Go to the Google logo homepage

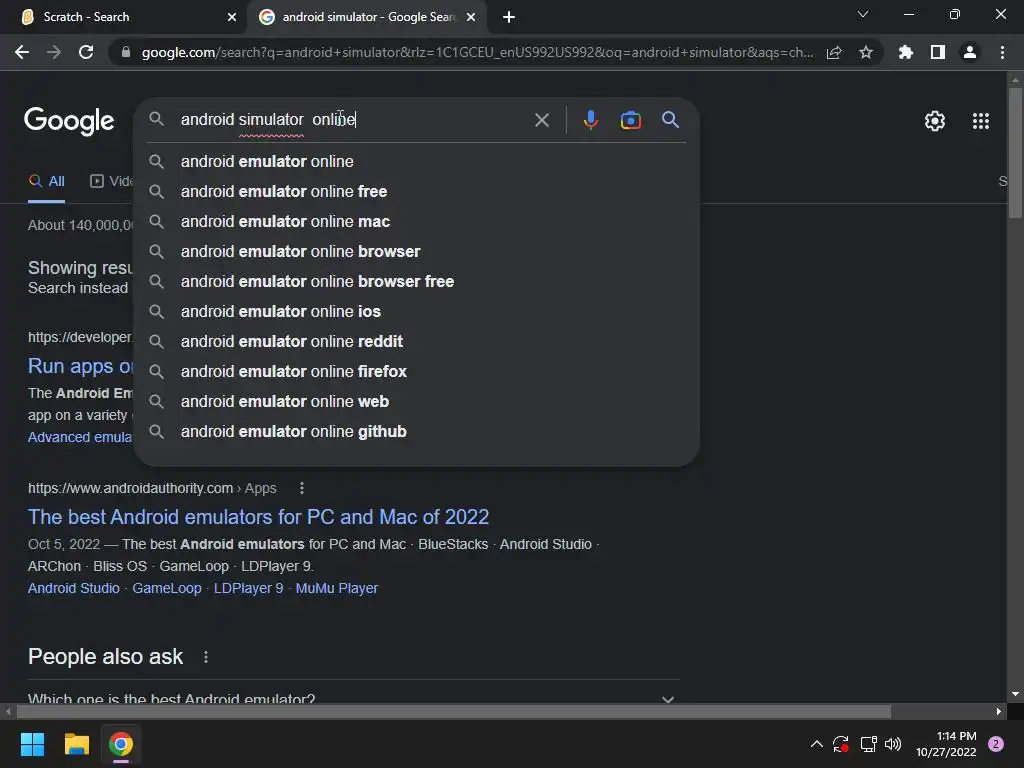[x=69, y=121]
